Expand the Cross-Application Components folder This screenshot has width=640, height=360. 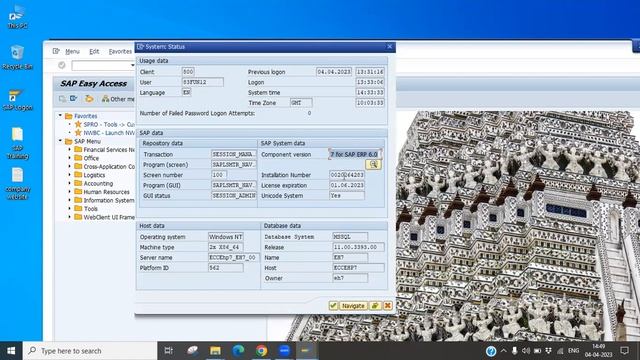[x=69, y=167]
